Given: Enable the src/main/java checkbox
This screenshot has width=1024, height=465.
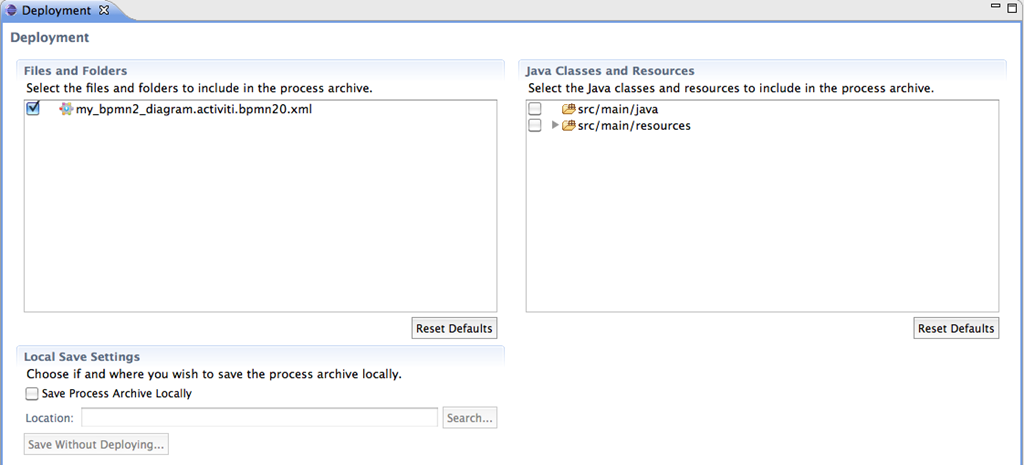Looking at the screenshot, I should pyautogui.click(x=535, y=109).
